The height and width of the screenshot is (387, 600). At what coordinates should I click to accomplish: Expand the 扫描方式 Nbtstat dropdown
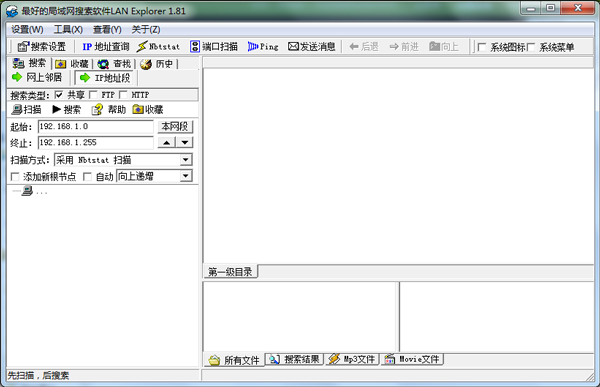(x=186, y=160)
